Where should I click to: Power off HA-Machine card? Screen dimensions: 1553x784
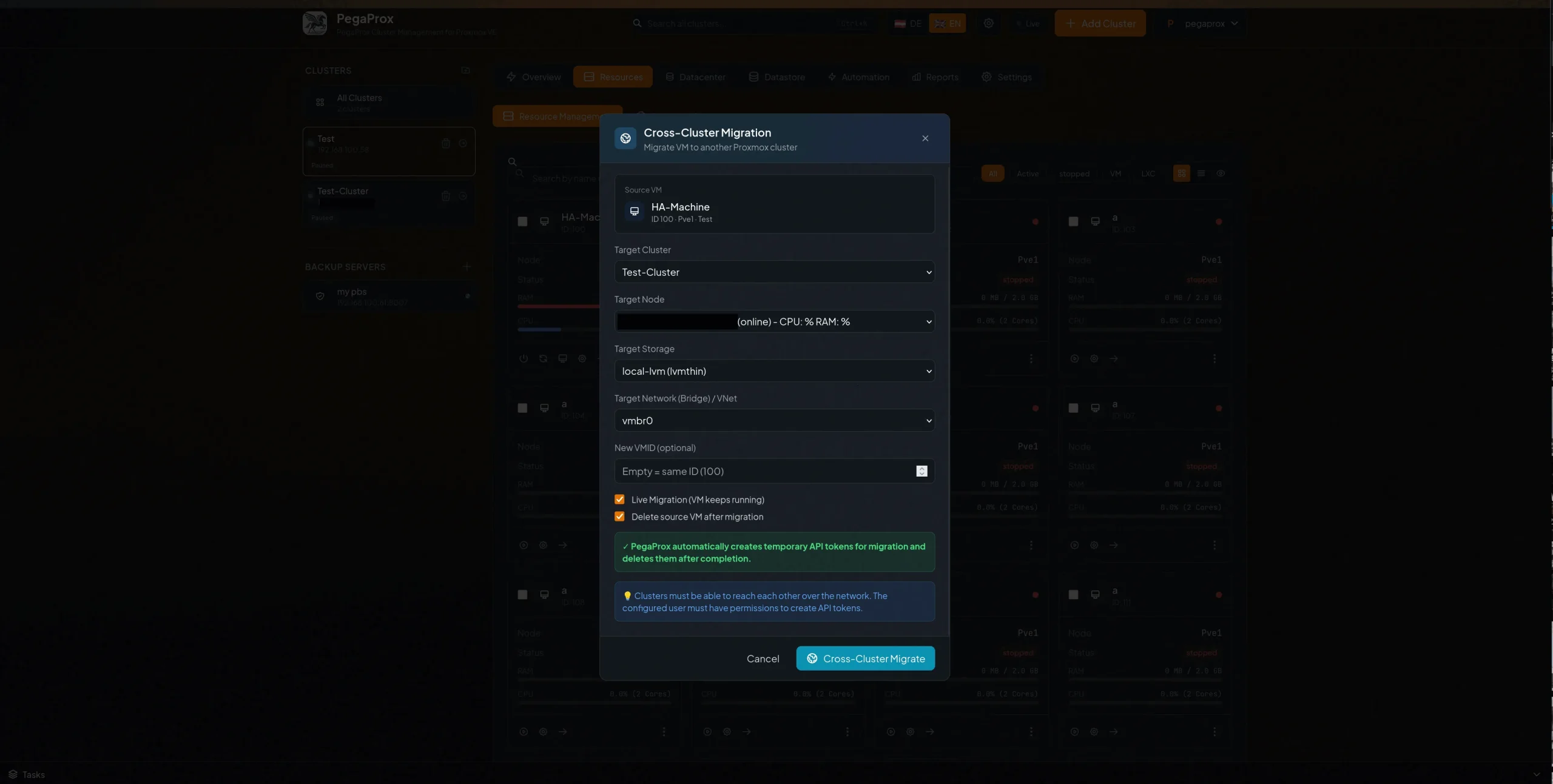pyautogui.click(x=524, y=358)
